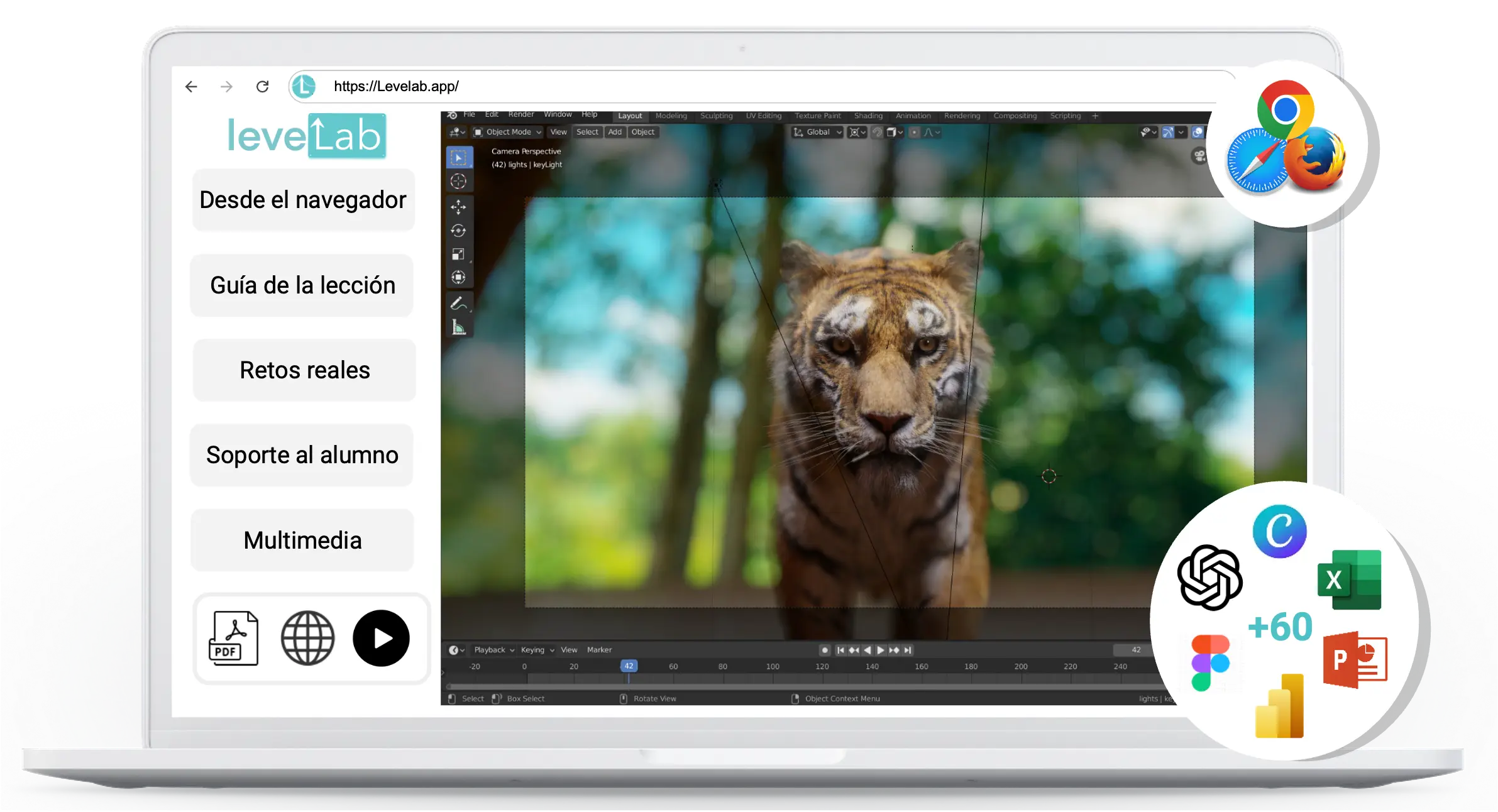Open the Object Mode dropdown
The height and width of the screenshot is (812, 1498).
[x=508, y=132]
